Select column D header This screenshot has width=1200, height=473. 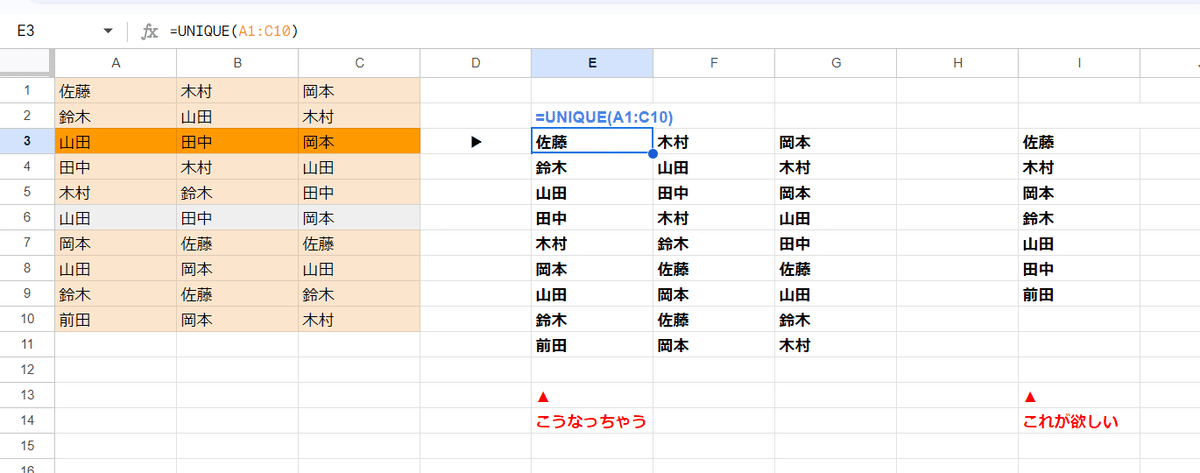click(476, 64)
